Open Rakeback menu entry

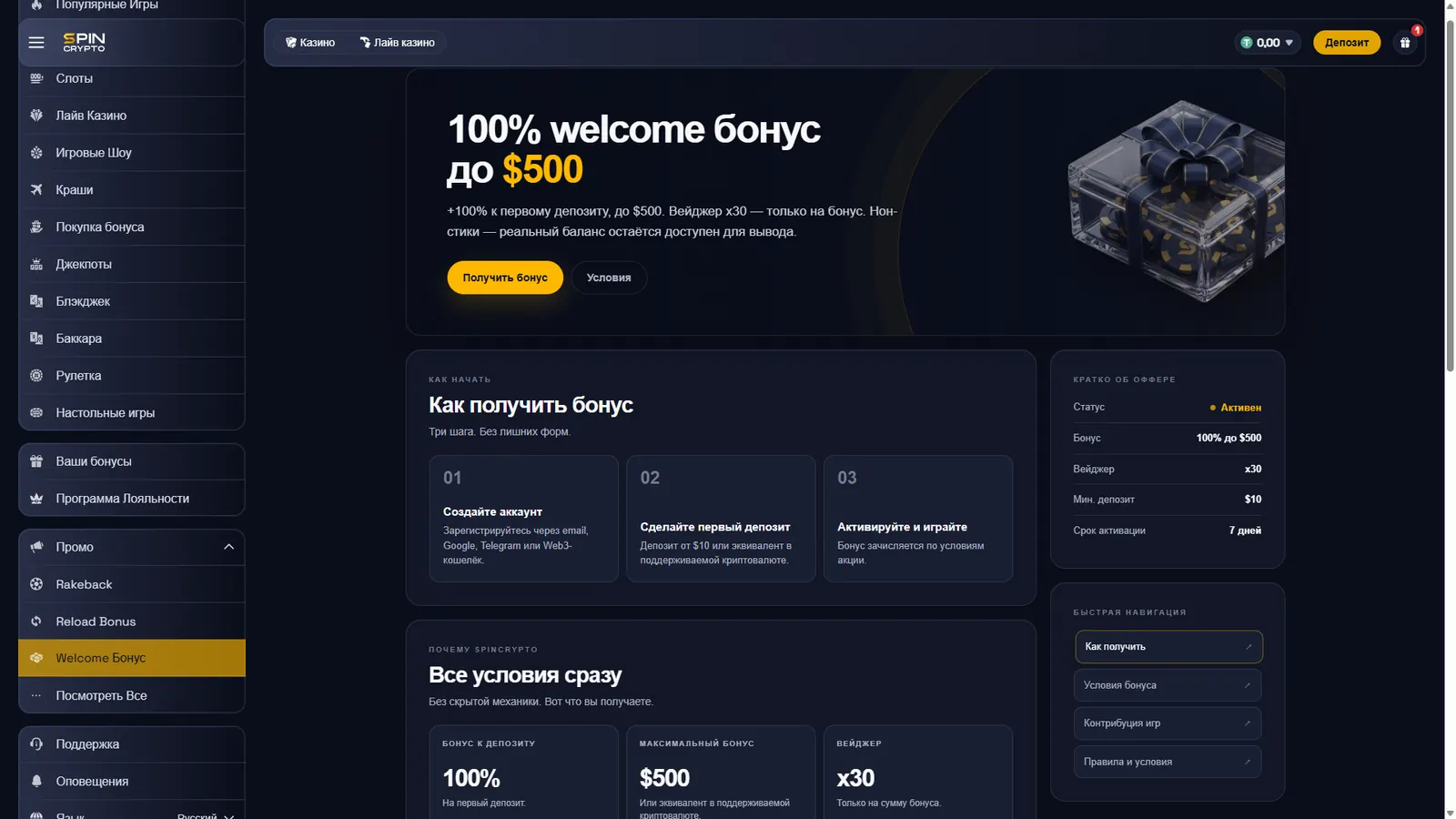132,584
